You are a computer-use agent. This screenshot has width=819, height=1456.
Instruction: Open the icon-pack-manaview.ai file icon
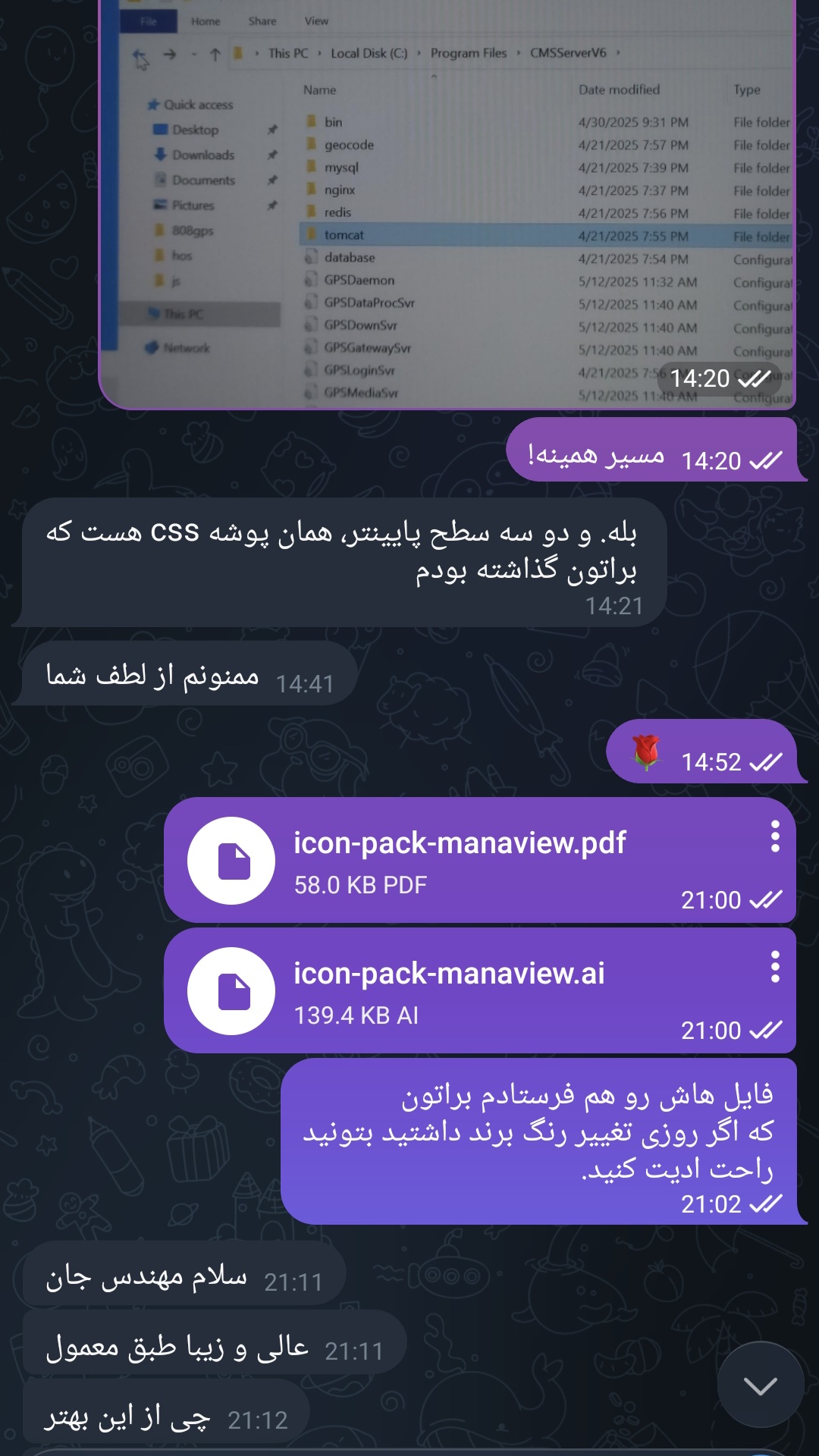[x=231, y=991]
